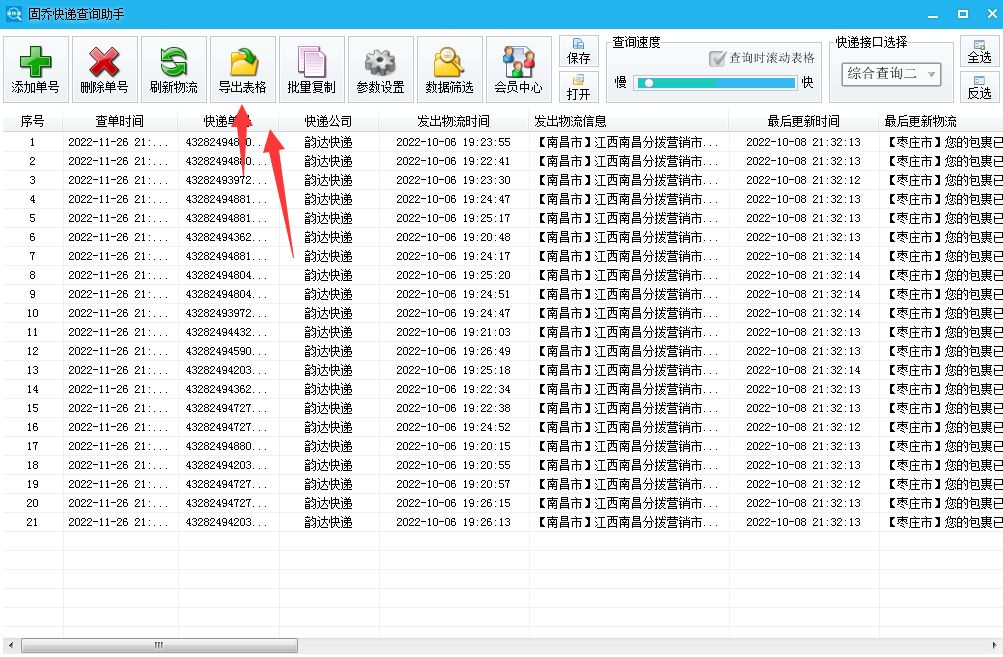Click the 打开 open file icon
This screenshot has height=657, width=1003.
point(578,89)
